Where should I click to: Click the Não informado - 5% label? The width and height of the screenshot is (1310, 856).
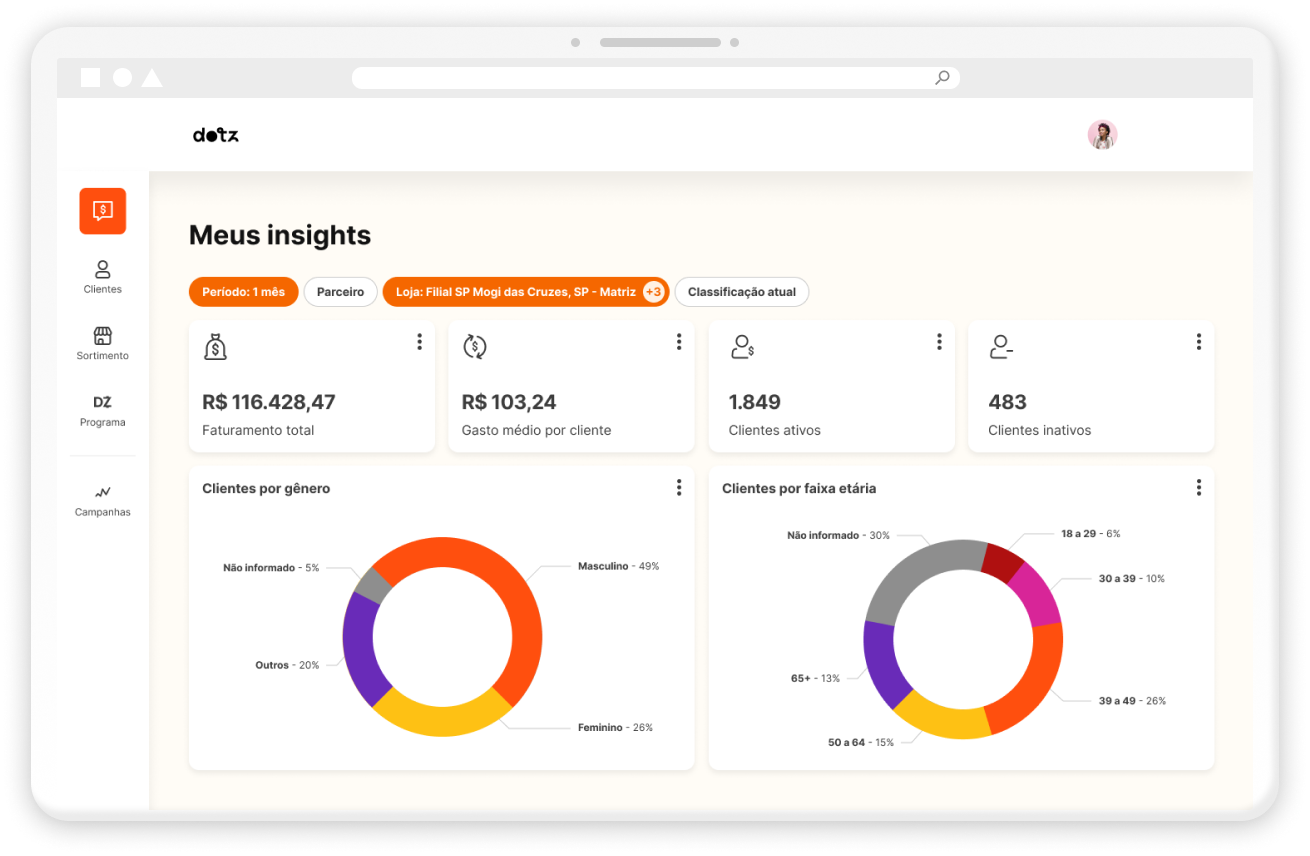pyautogui.click(x=271, y=568)
